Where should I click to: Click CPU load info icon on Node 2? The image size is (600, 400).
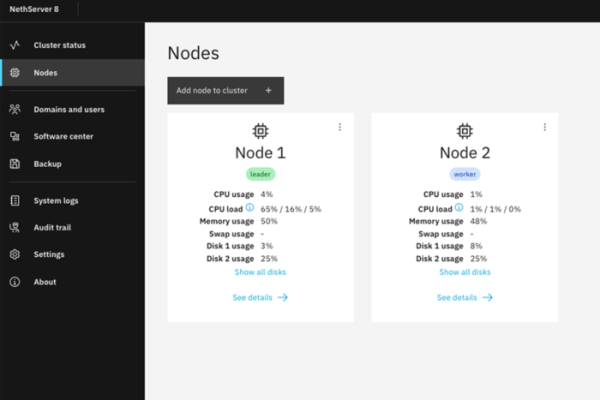pos(454,208)
